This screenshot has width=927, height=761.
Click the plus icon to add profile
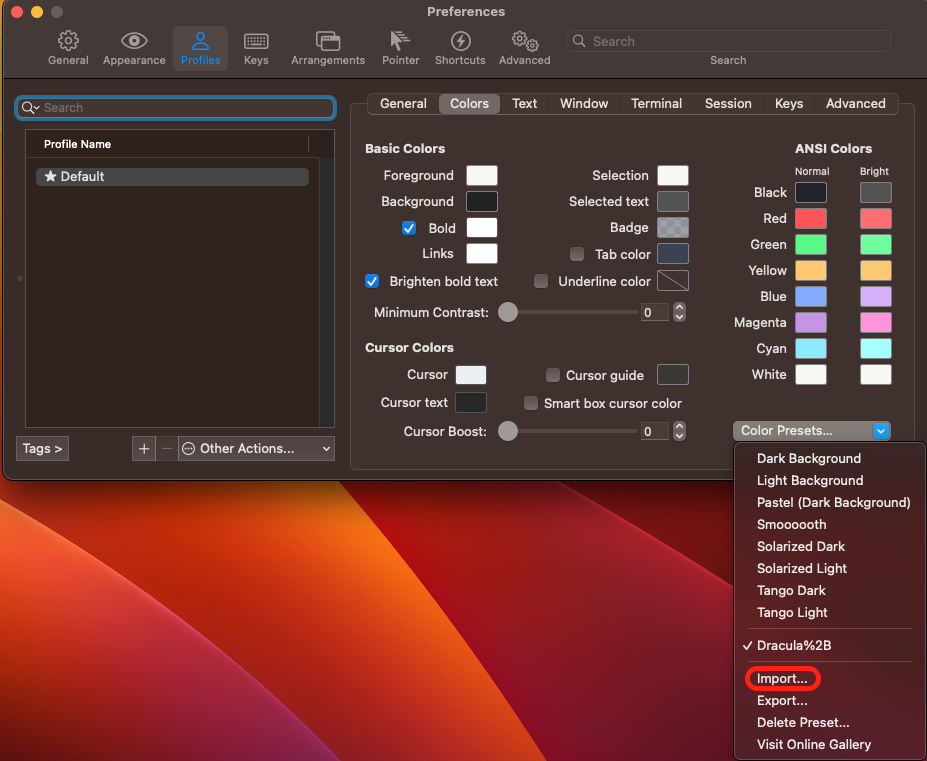[x=144, y=449]
